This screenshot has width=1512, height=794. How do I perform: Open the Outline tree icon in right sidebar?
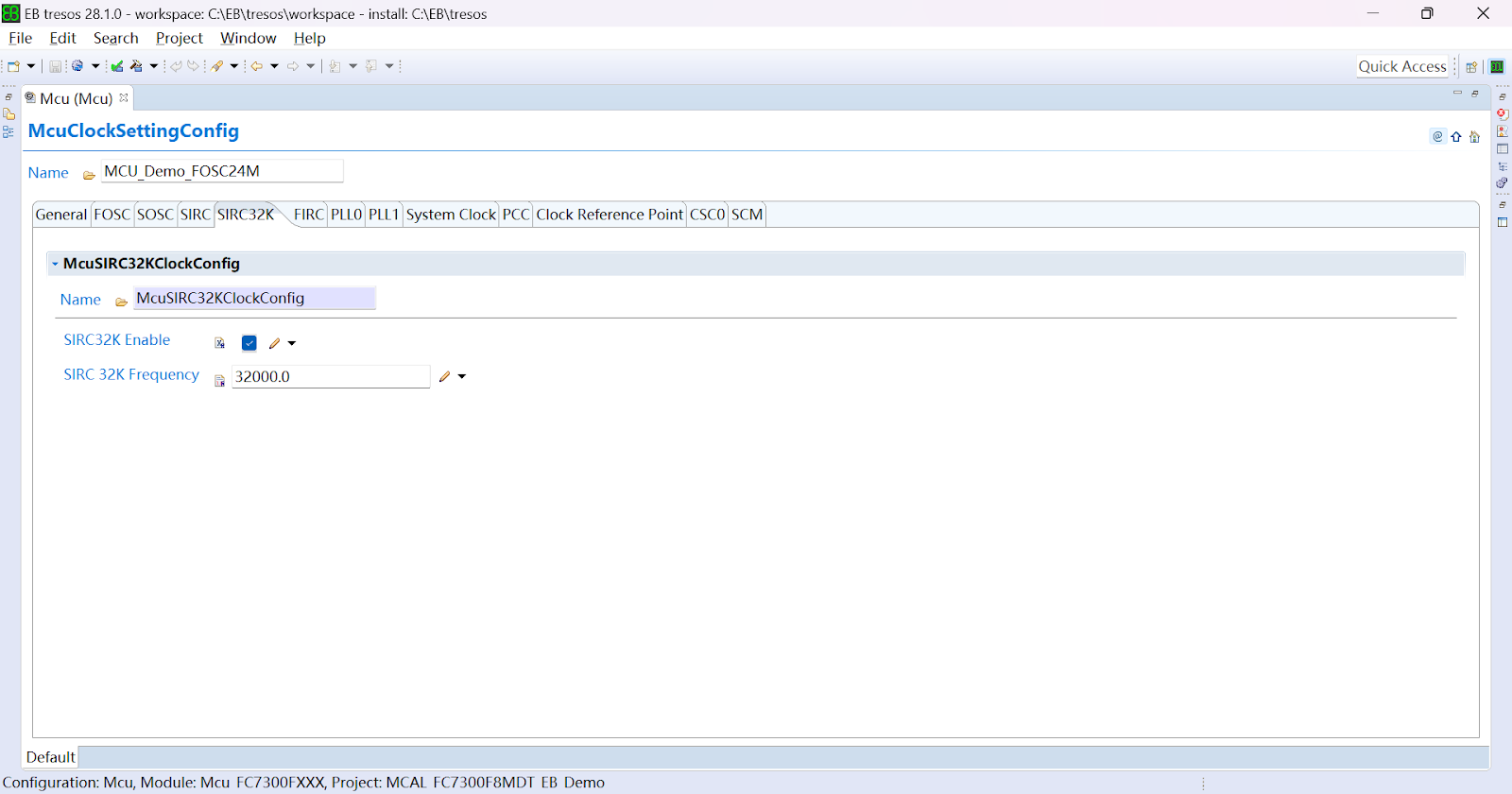pos(1503,166)
